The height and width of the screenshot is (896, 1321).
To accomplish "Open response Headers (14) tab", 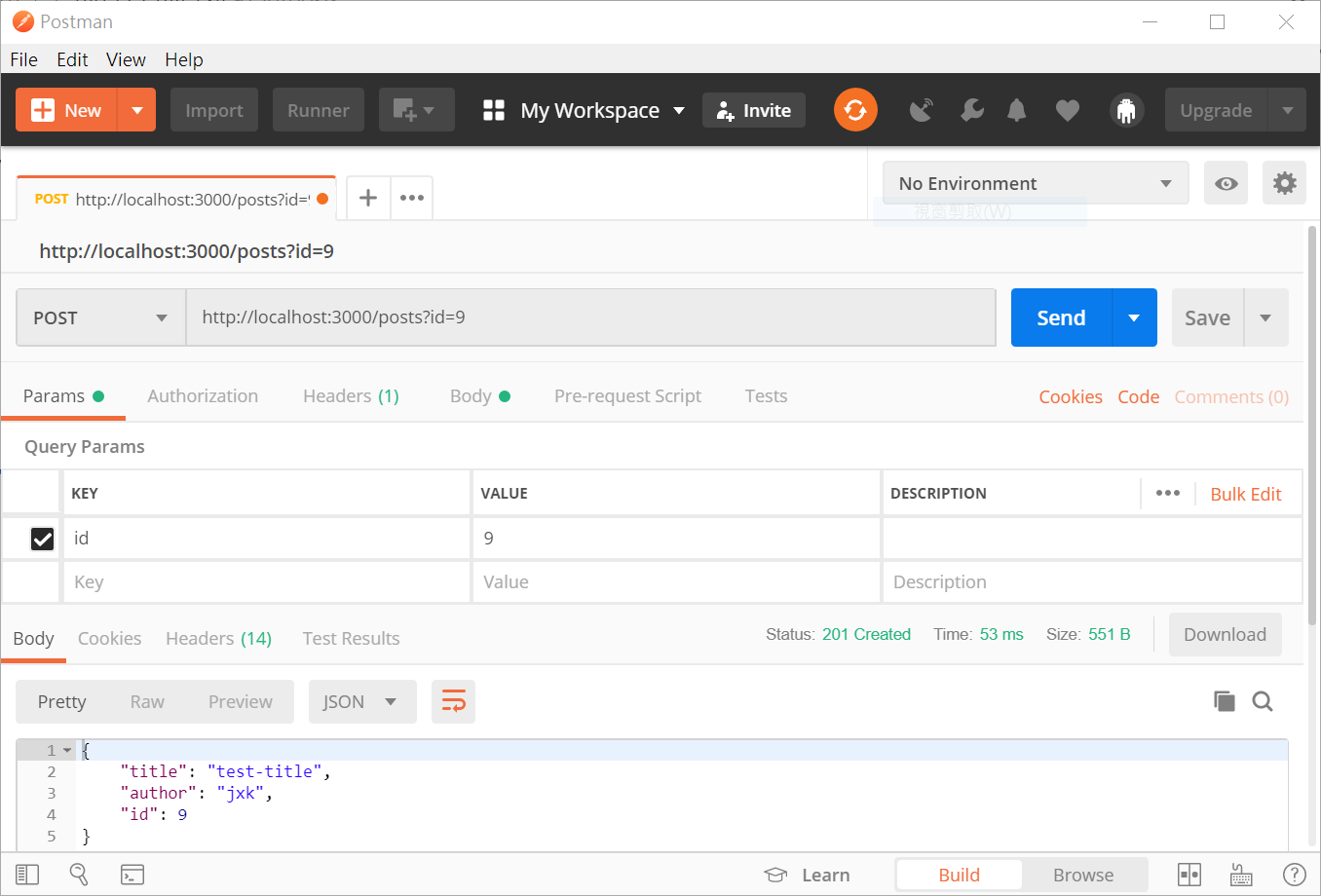I will 218,638.
